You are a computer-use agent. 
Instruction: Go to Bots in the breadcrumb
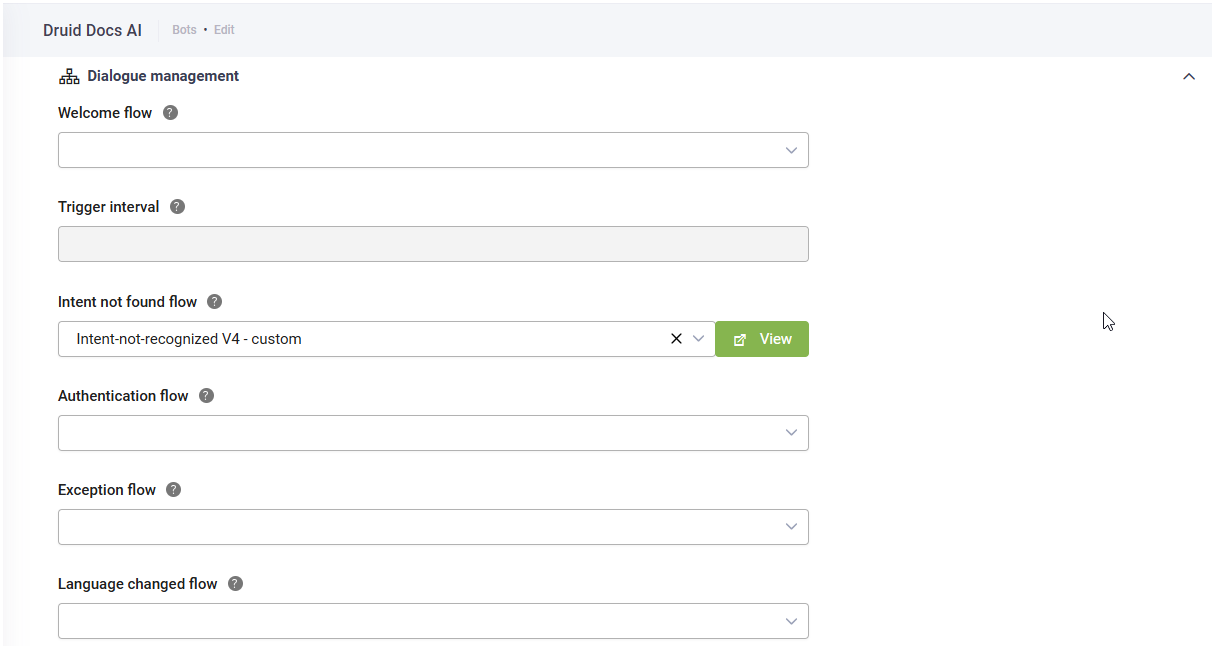tap(184, 30)
